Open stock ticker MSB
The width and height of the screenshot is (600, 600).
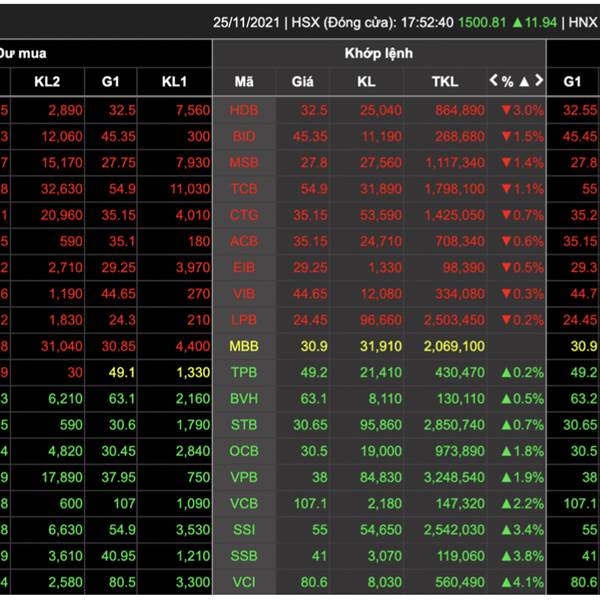pos(244,163)
